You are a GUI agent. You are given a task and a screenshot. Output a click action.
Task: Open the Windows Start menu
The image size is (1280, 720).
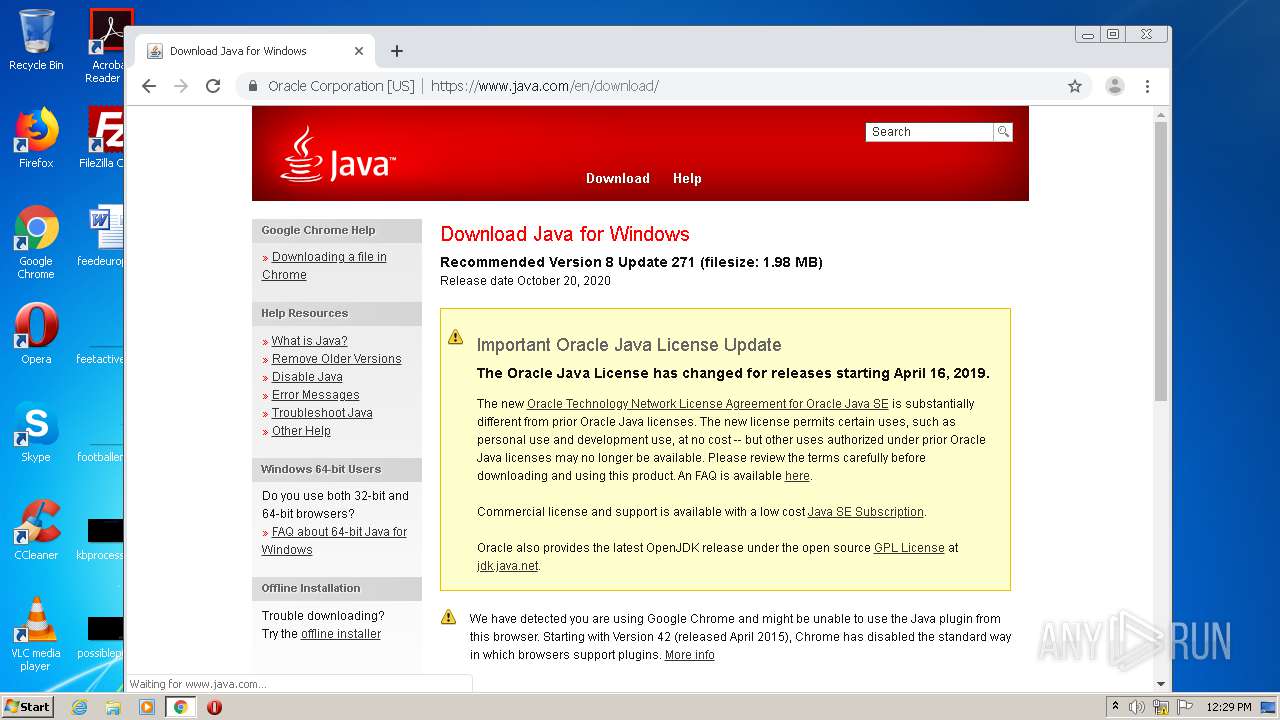tap(28, 706)
